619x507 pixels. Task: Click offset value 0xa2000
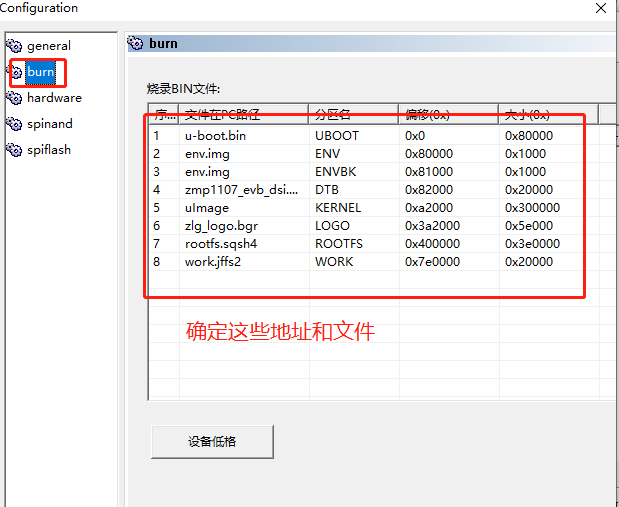(x=429, y=208)
